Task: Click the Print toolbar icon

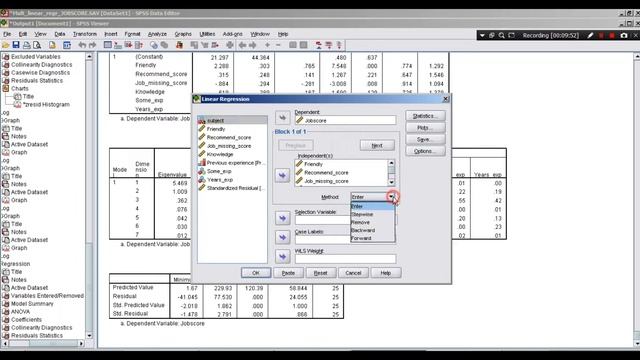Action: (27, 45)
